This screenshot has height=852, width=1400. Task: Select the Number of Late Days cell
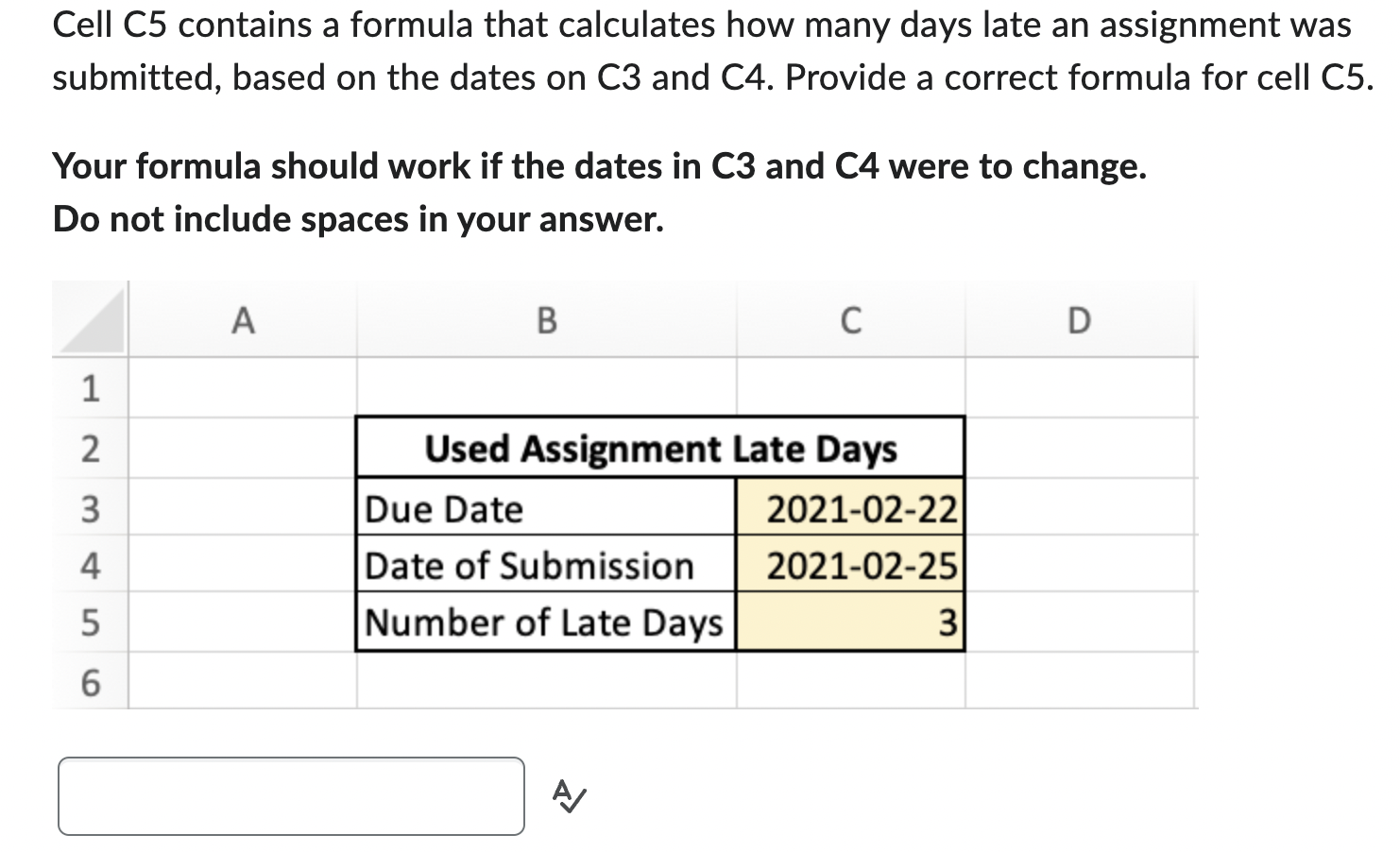[546, 622]
